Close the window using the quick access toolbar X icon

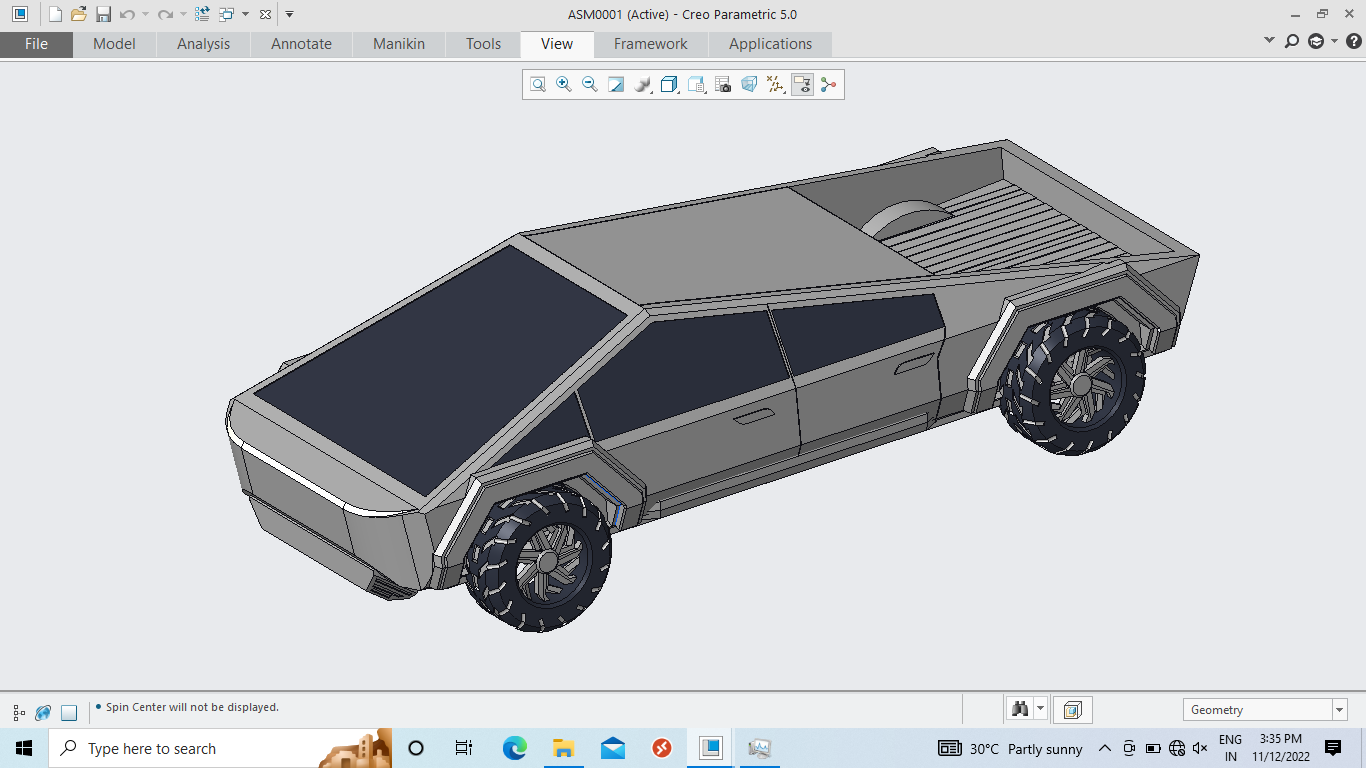265,14
